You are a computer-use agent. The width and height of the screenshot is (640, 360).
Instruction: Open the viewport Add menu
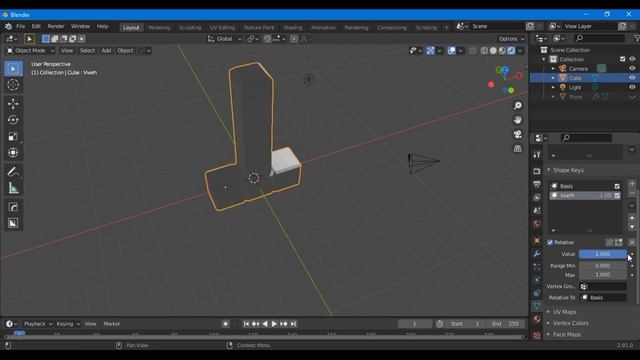106,51
